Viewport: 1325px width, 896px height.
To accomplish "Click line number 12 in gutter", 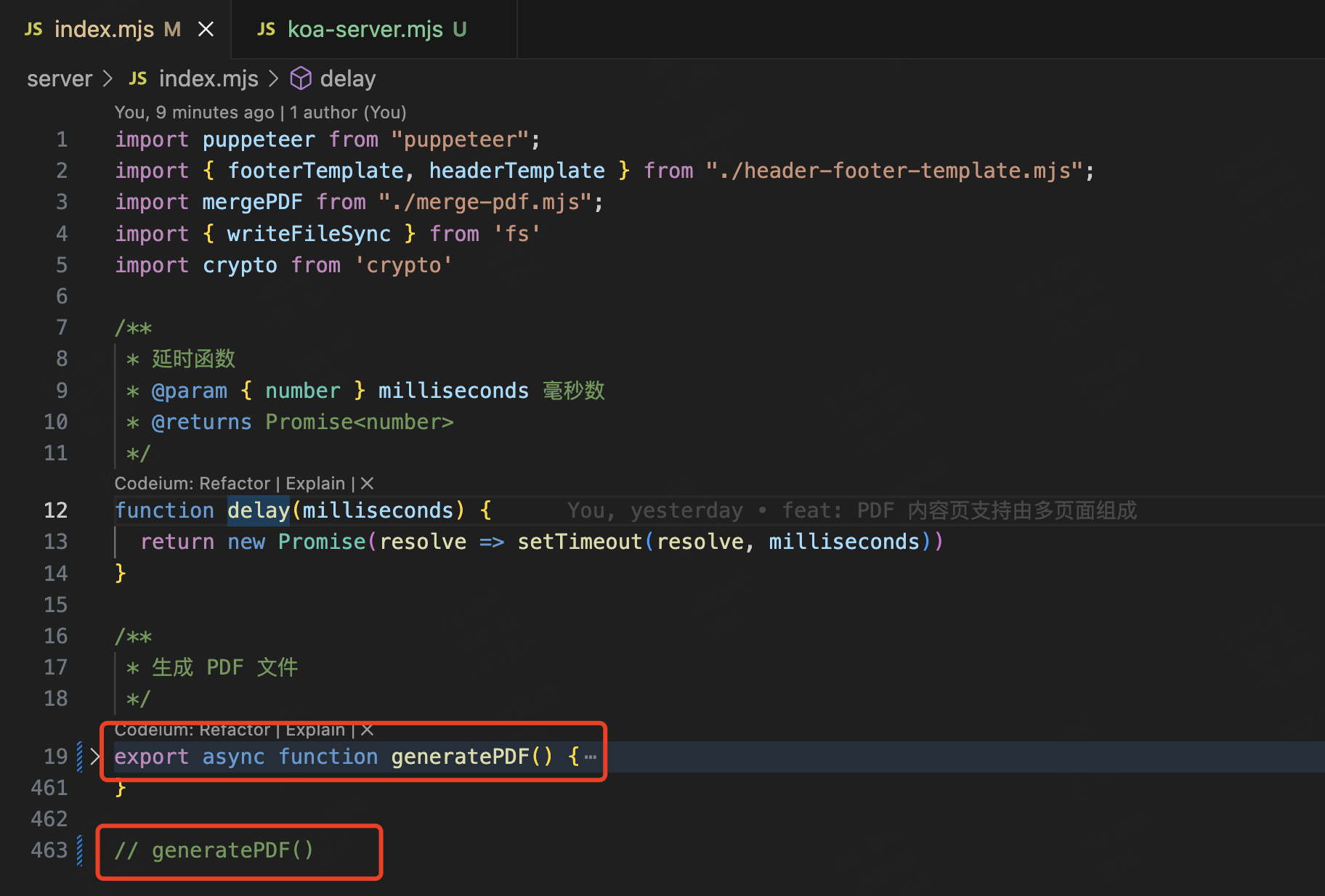I will point(55,510).
